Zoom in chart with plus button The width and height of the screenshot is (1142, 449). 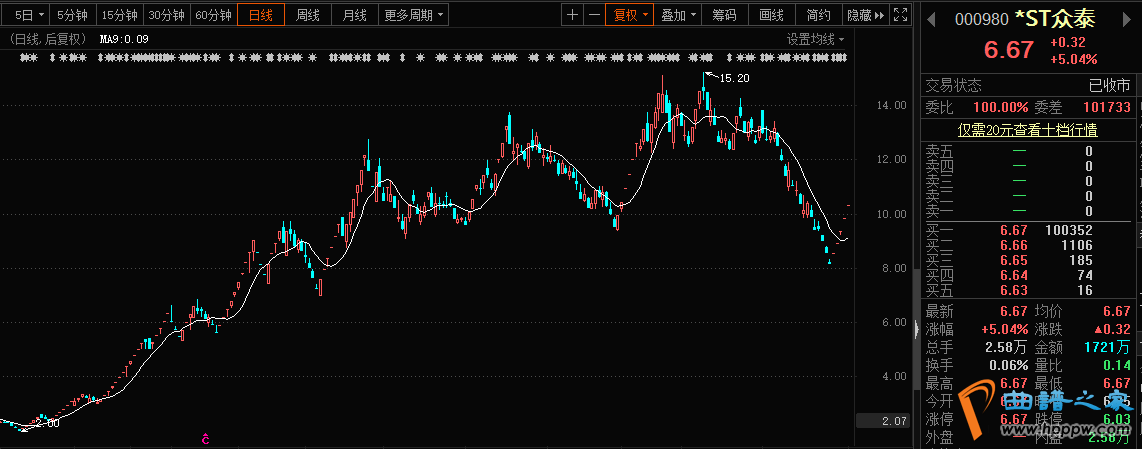(x=572, y=15)
